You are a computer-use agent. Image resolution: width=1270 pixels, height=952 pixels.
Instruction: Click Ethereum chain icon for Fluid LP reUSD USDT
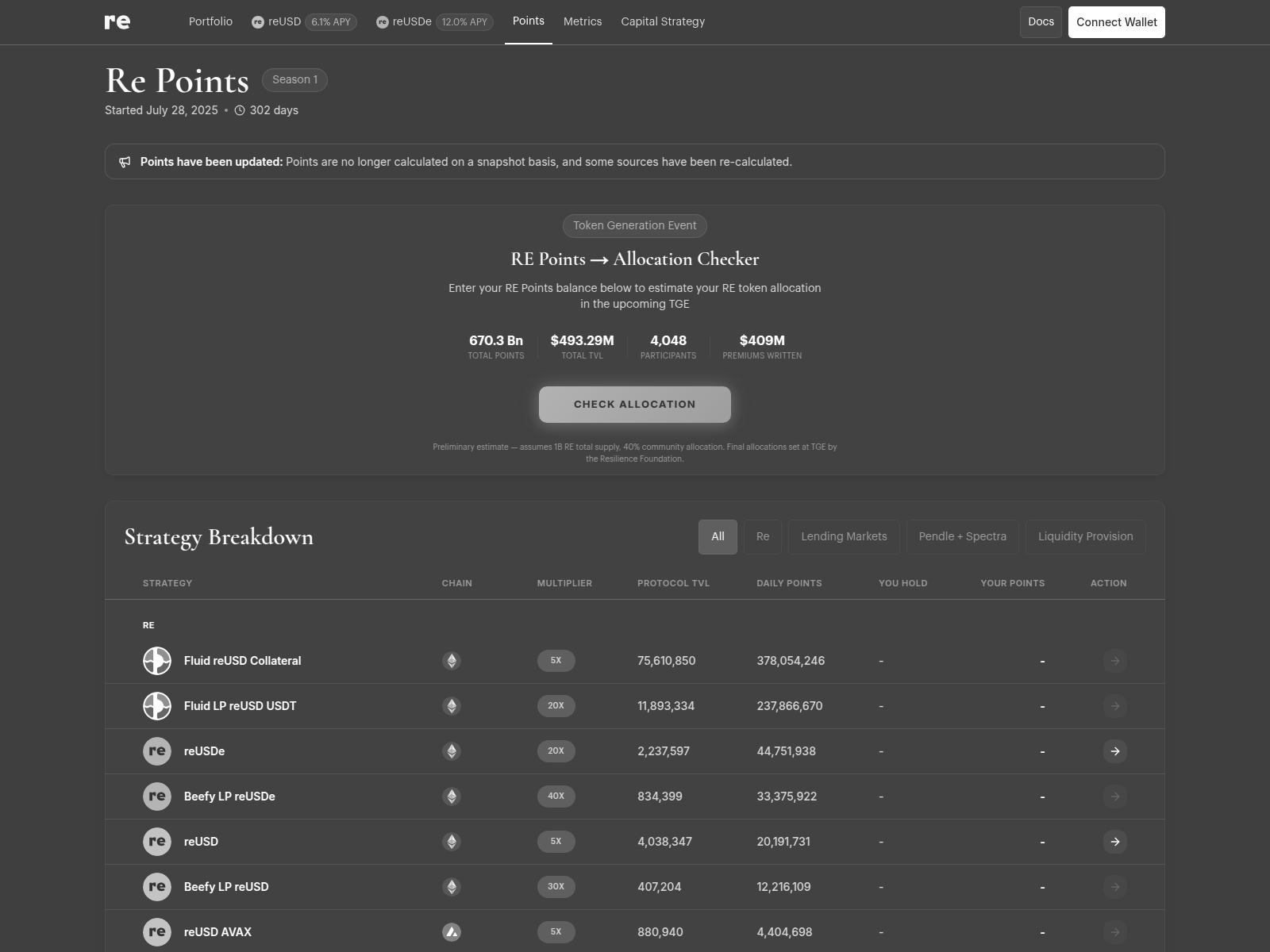coord(452,706)
